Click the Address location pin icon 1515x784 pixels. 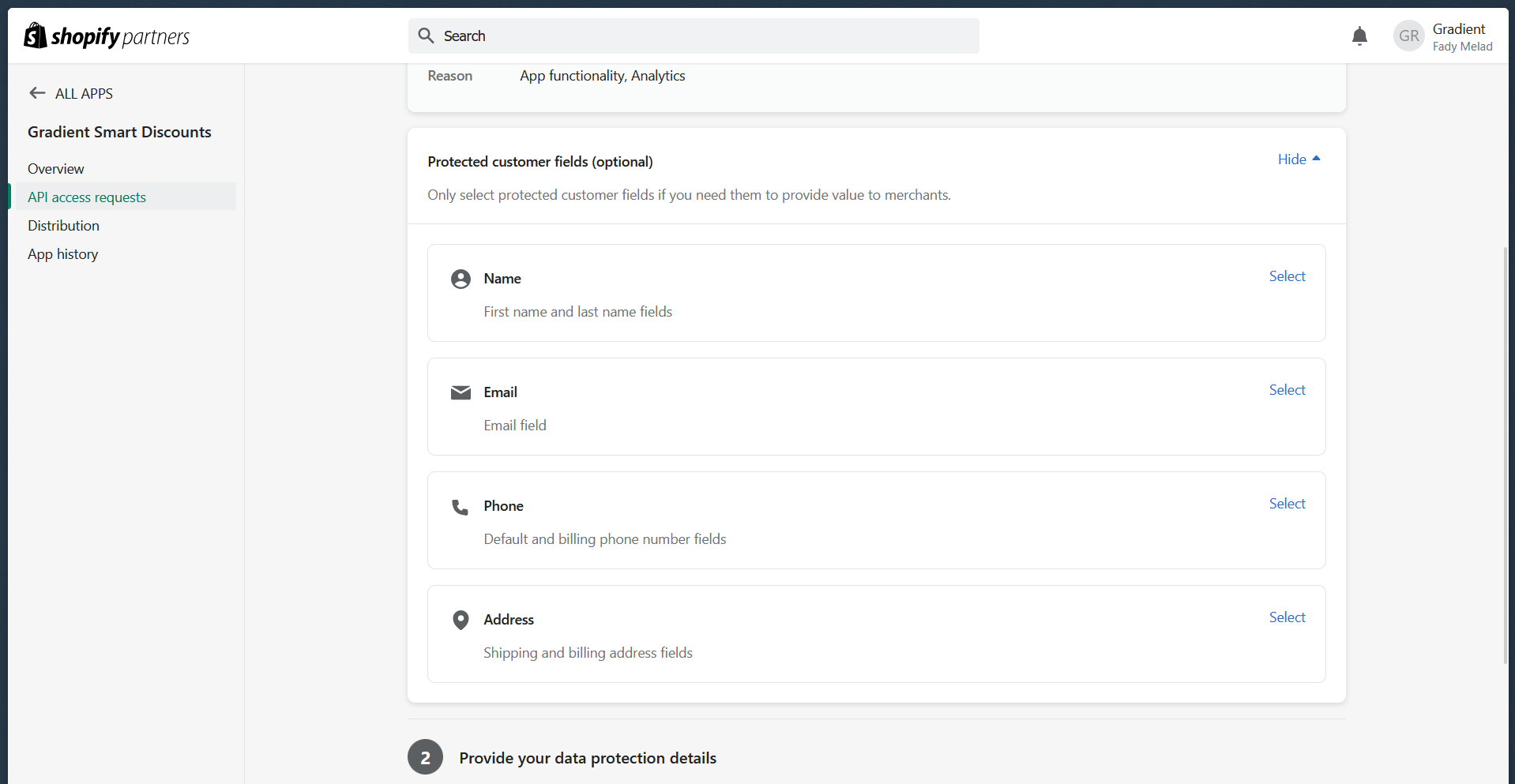pyautogui.click(x=461, y=620)
